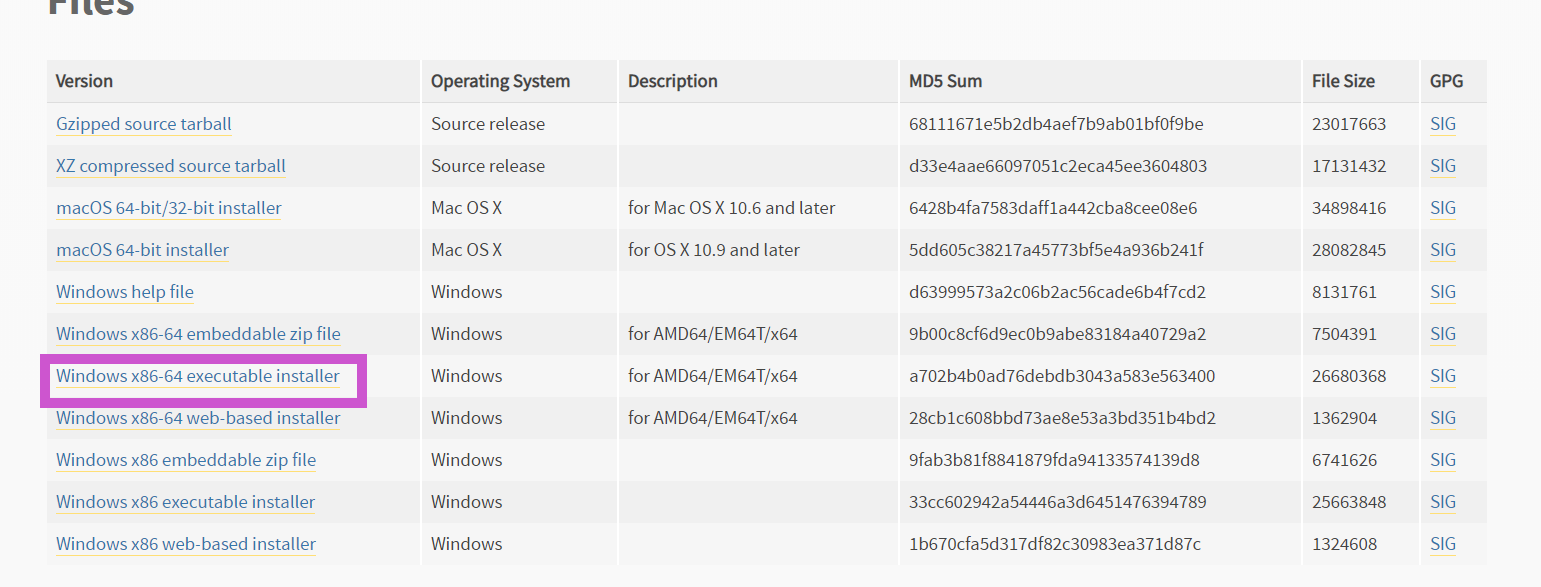Download the XZ compressed source tarball
Screen dimensions: 1541x587
(171, 166)
